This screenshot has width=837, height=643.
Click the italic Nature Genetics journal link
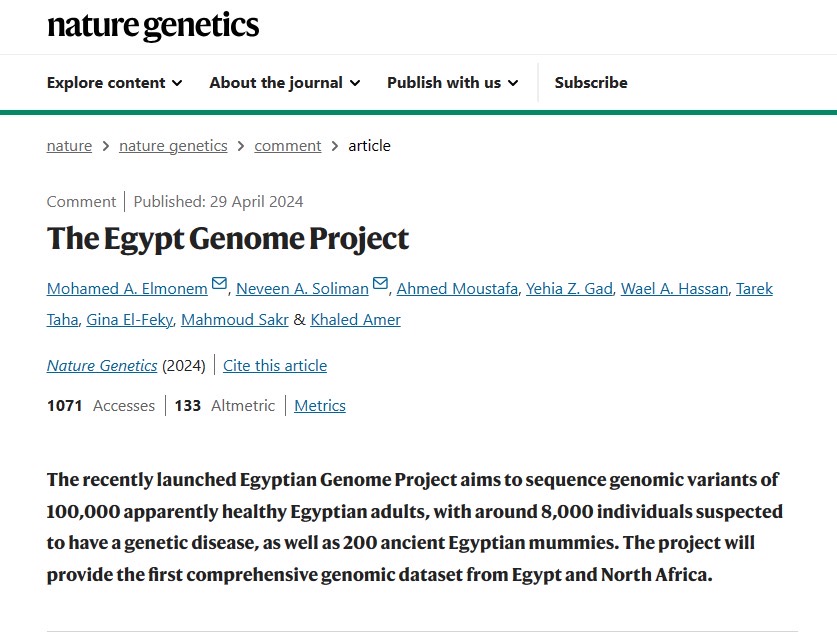click(x=102, y=366)
